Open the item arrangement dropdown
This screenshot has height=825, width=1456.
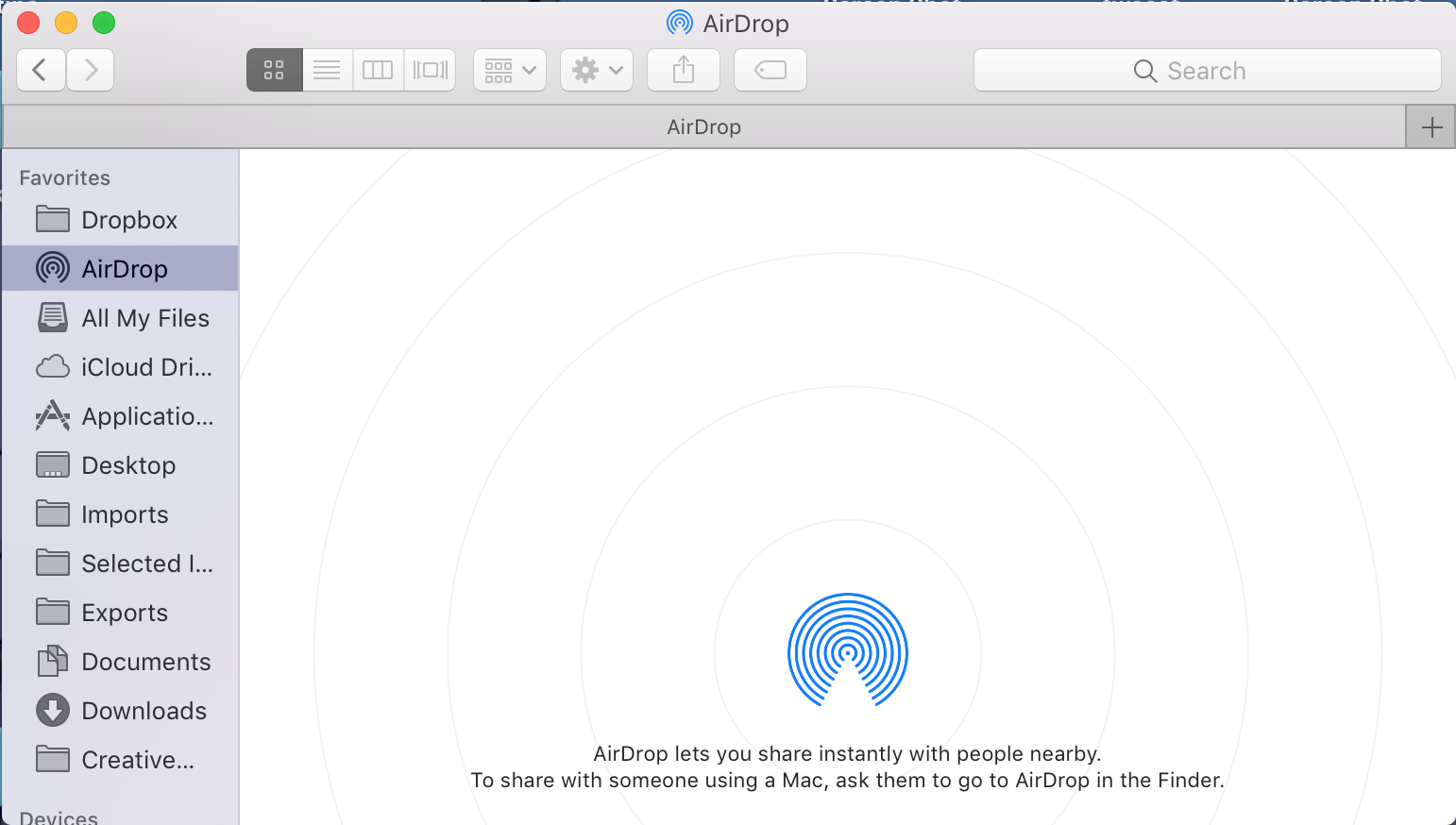(x=510, y=70)
